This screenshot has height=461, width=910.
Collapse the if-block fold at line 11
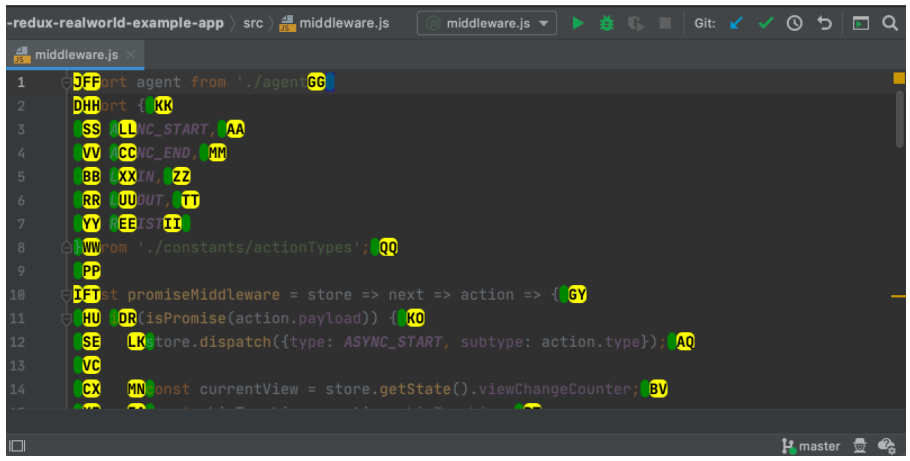[x=67, y=318]
